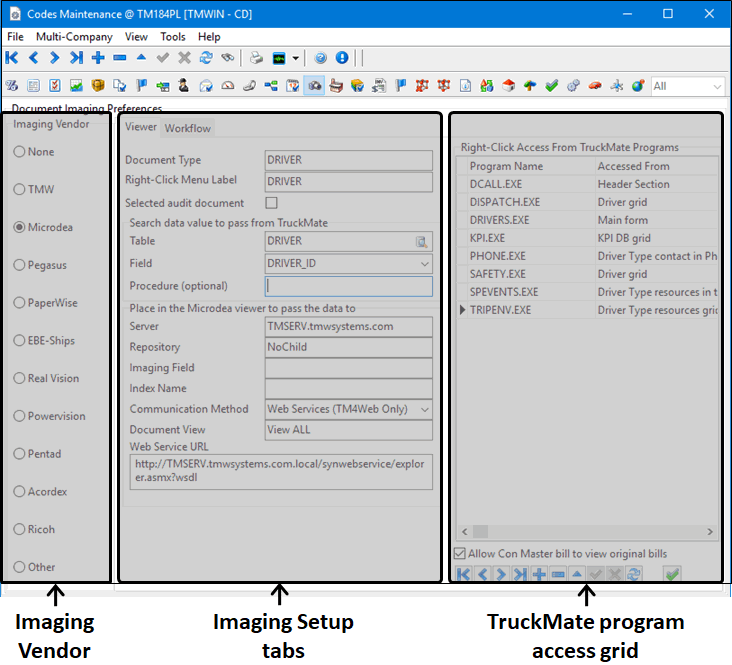Click the main toolbar Refresh icon
The image size is (732, 665).
[x=206, y=58]
